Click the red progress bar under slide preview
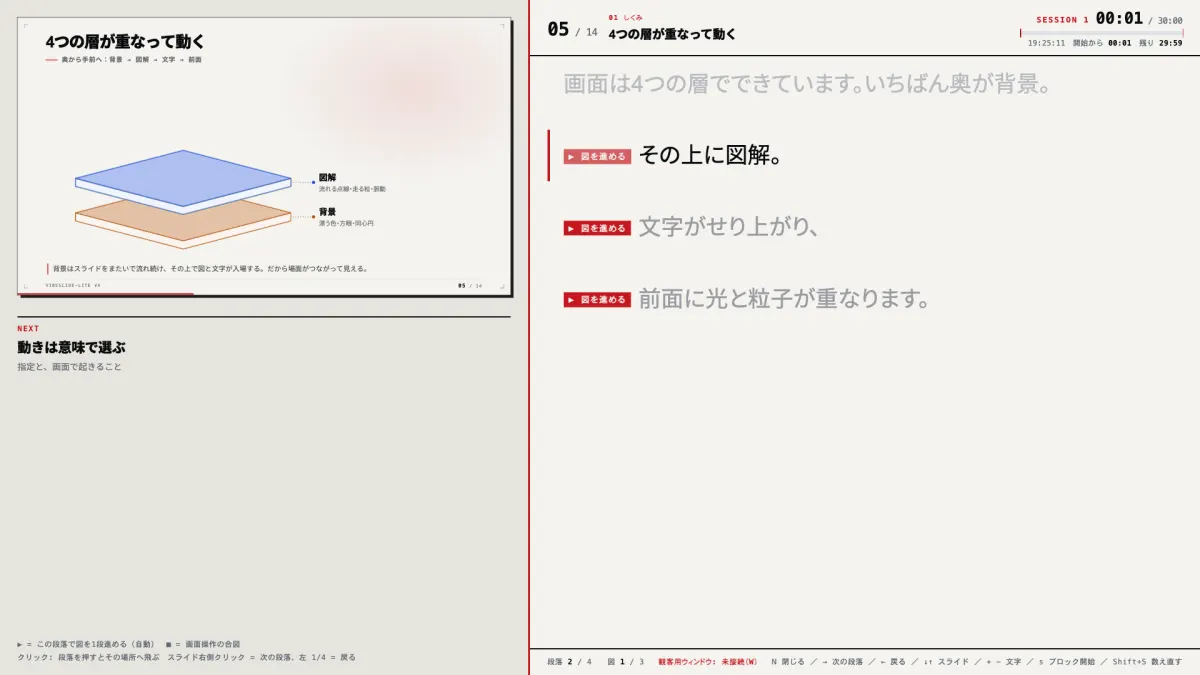 point(106,295)
